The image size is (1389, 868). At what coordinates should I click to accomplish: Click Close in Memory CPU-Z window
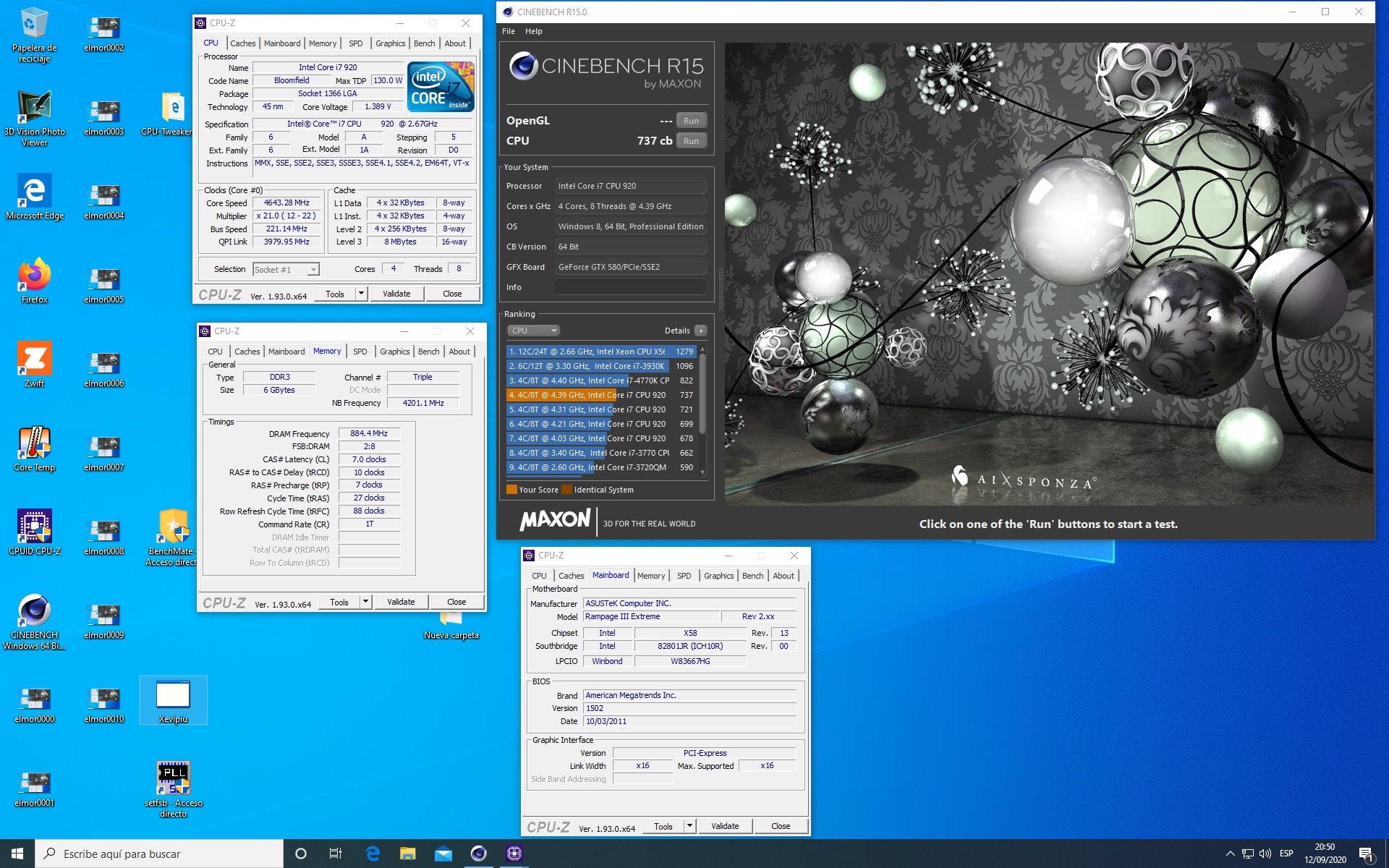(456, 602)
